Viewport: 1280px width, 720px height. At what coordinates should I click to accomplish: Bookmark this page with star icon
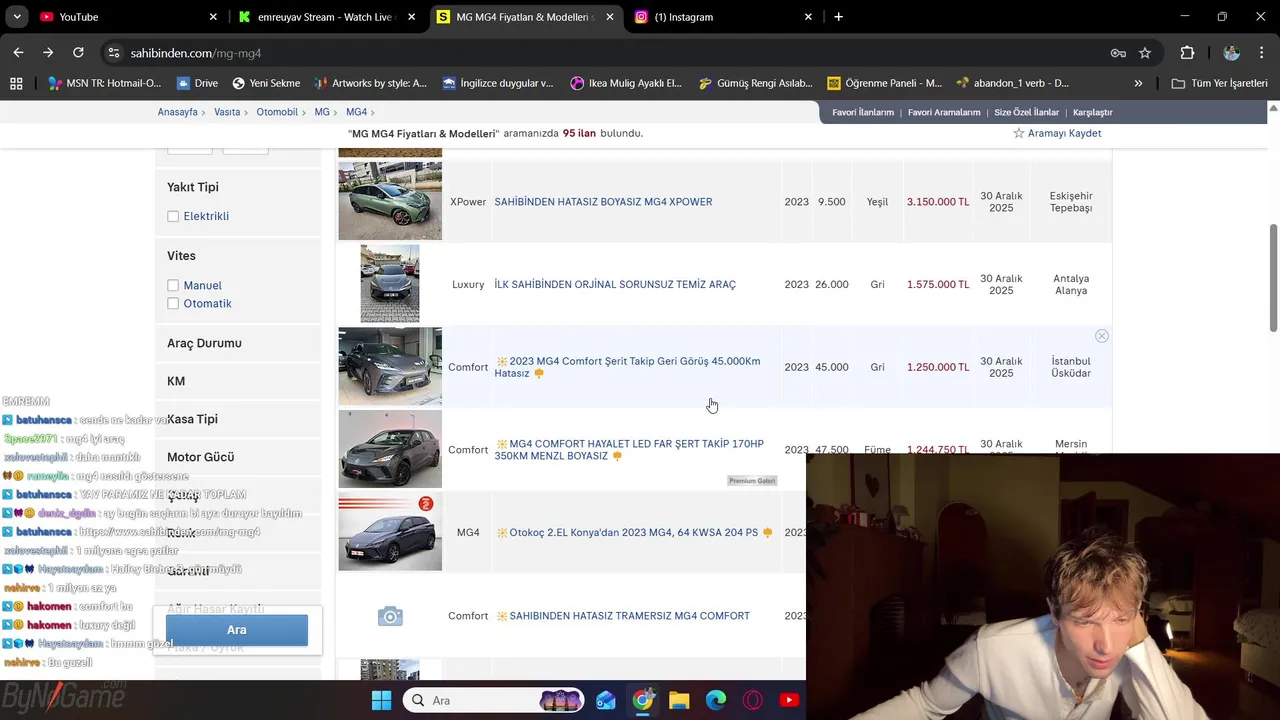coord(1145,53)
